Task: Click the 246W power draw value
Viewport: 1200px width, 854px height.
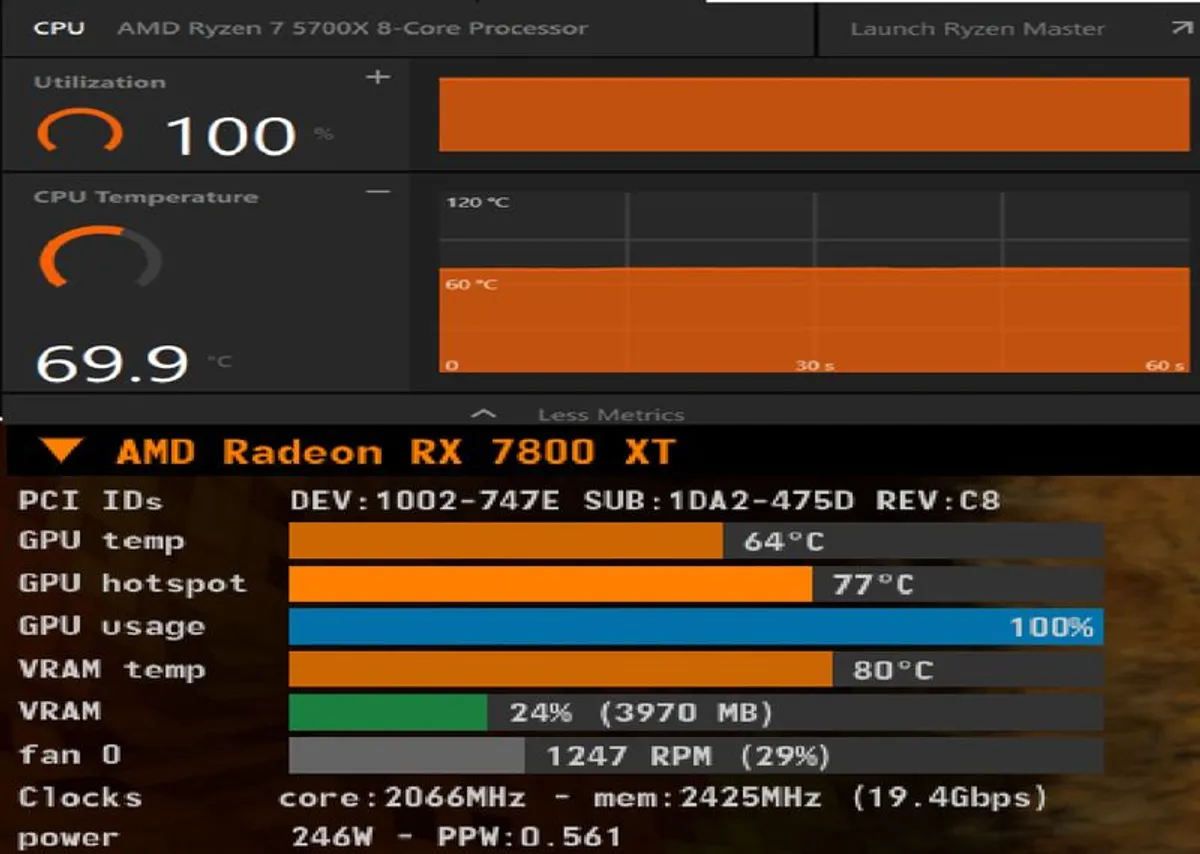Action: pyautogui.click(x=331, y=837)
